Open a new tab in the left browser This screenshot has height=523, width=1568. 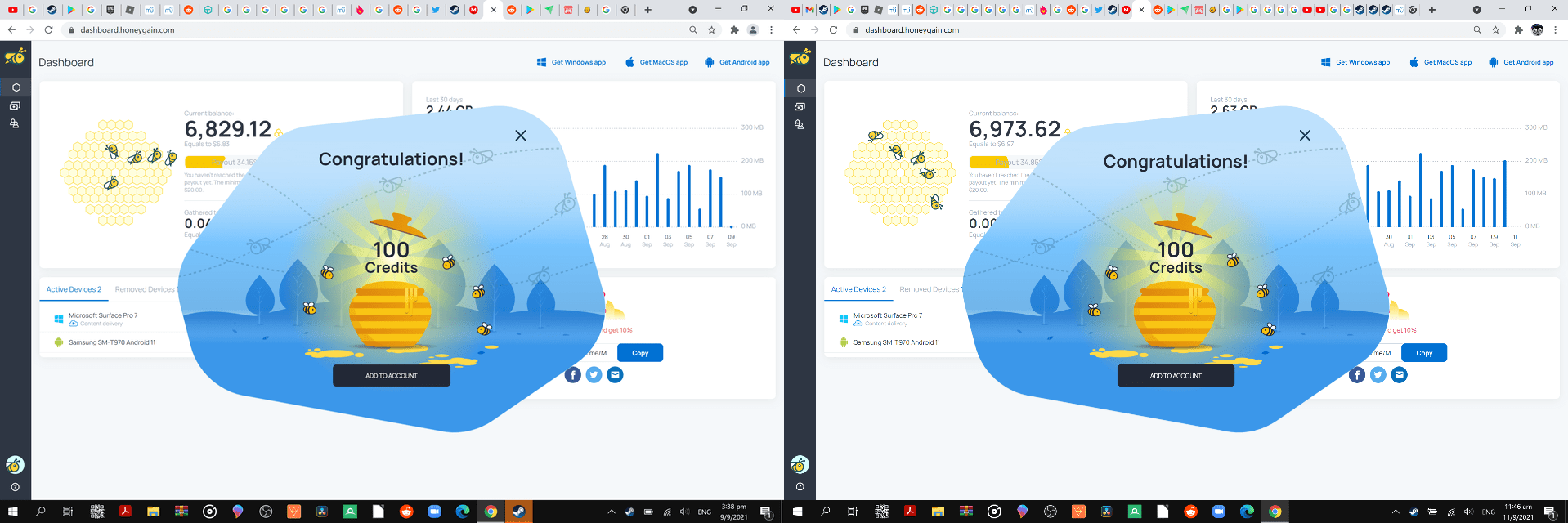[x=647, y=10]
